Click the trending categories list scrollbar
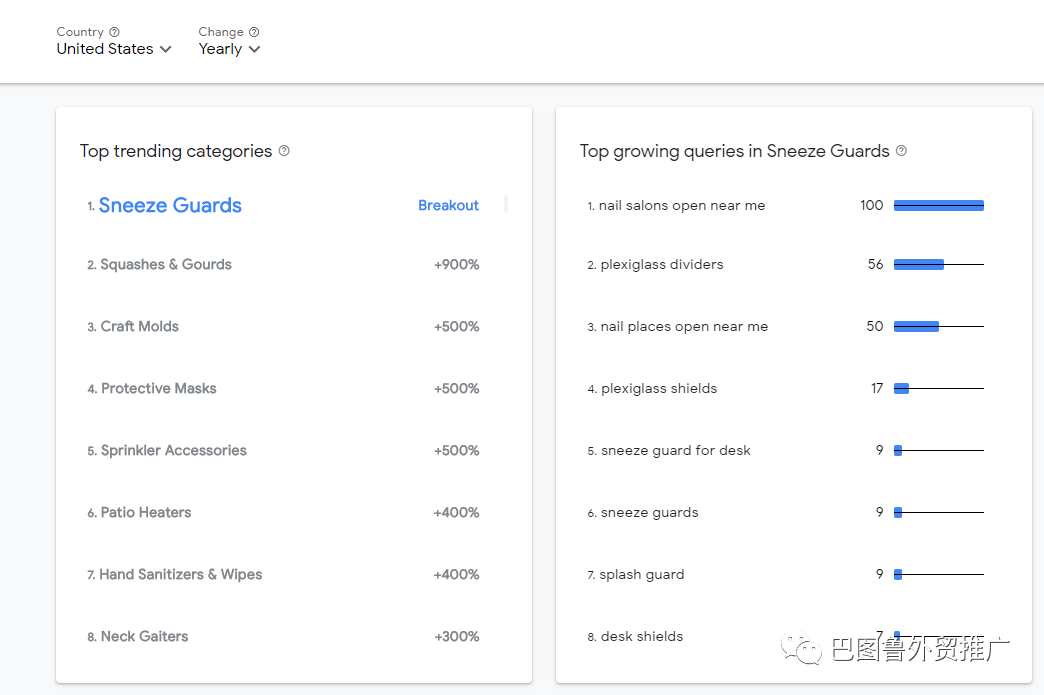This screenshot has width=1044, height=695. (x=506, y=204)
